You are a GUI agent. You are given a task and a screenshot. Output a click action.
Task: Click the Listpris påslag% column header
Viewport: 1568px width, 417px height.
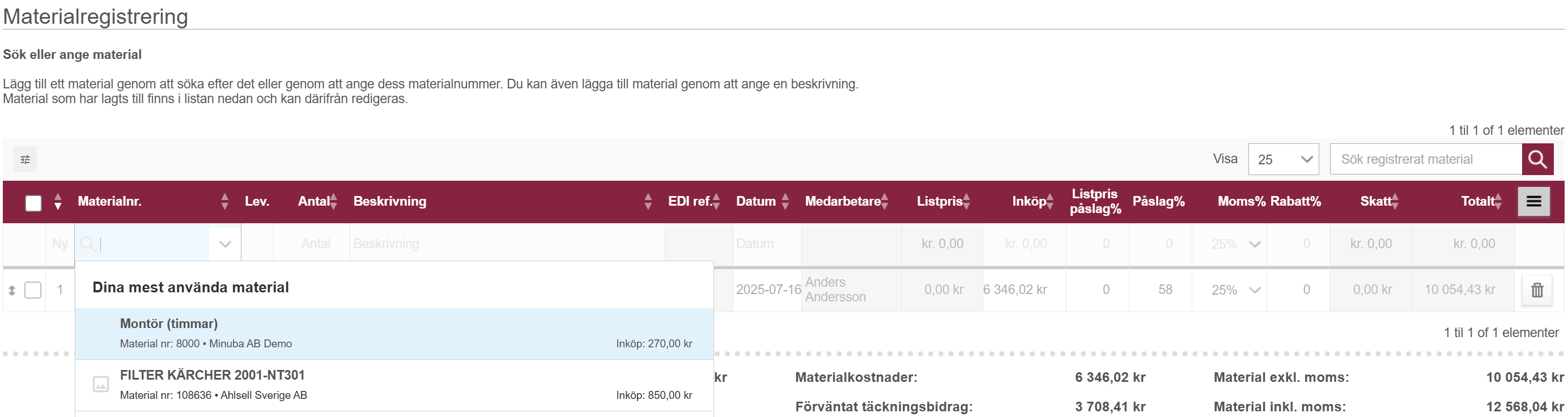point(1095,202)
